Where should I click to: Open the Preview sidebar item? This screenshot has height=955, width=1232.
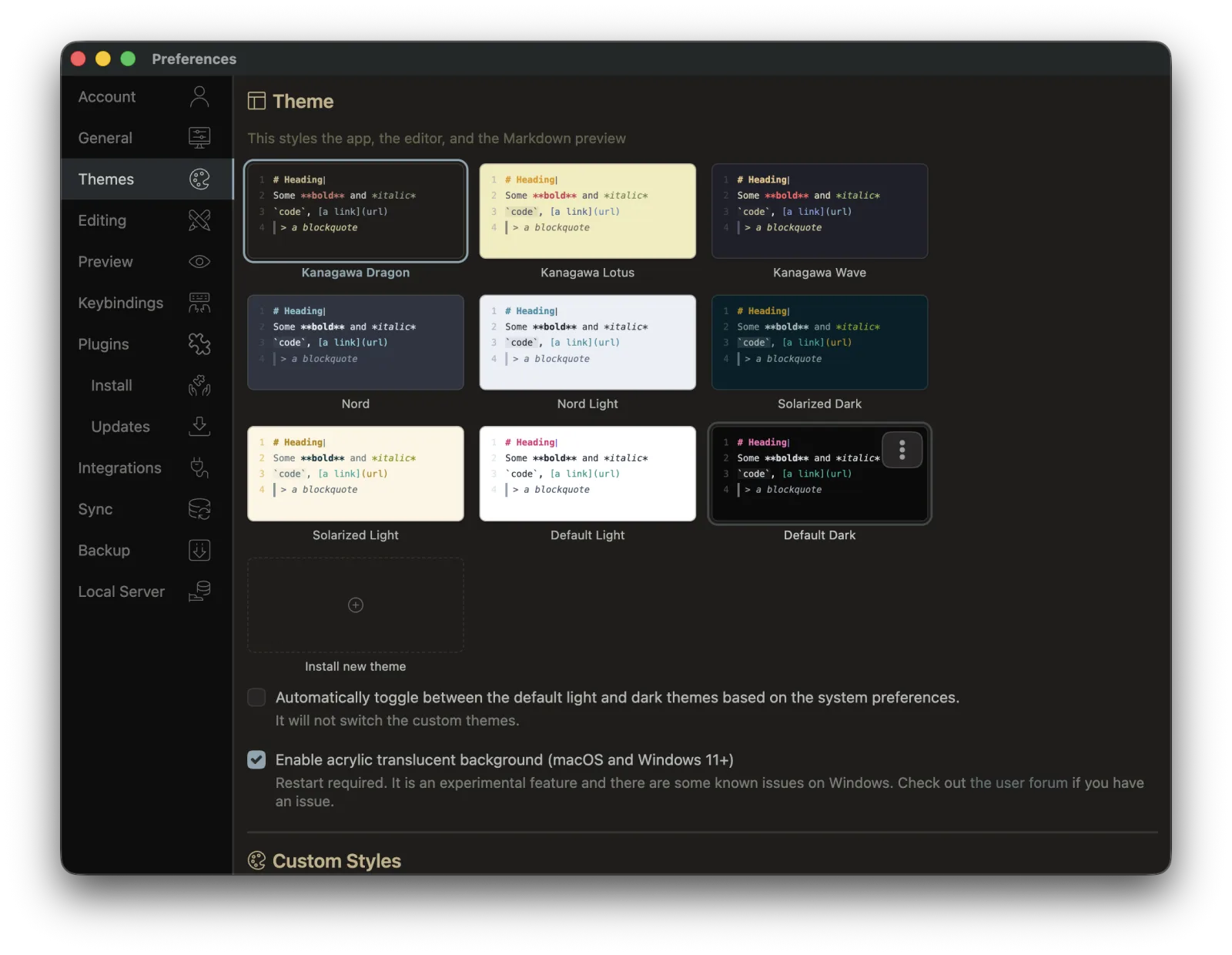[x=146, y=262]
